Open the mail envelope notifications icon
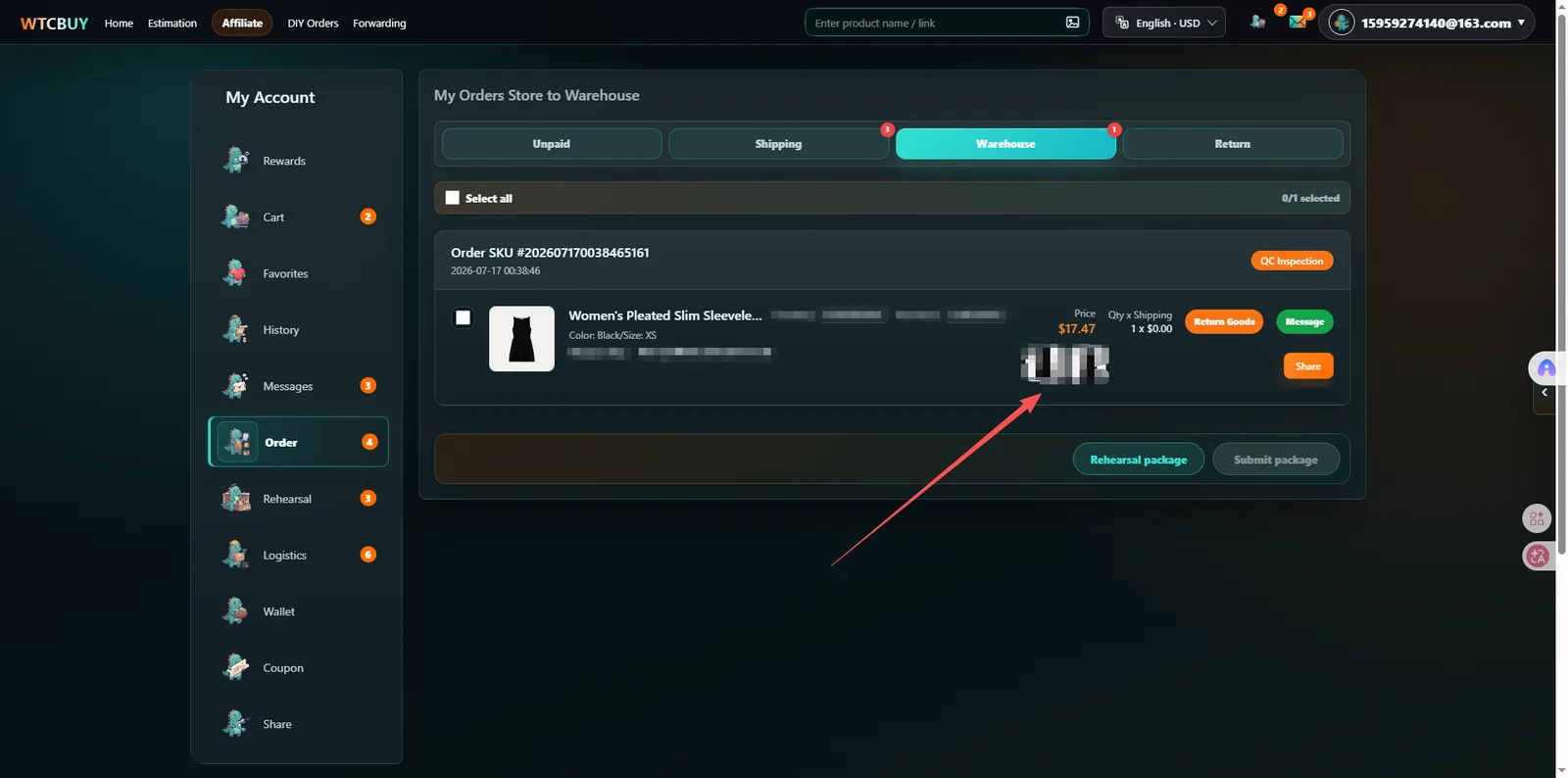Viewport: 1568px width, 778px height. coord(1298,22)
